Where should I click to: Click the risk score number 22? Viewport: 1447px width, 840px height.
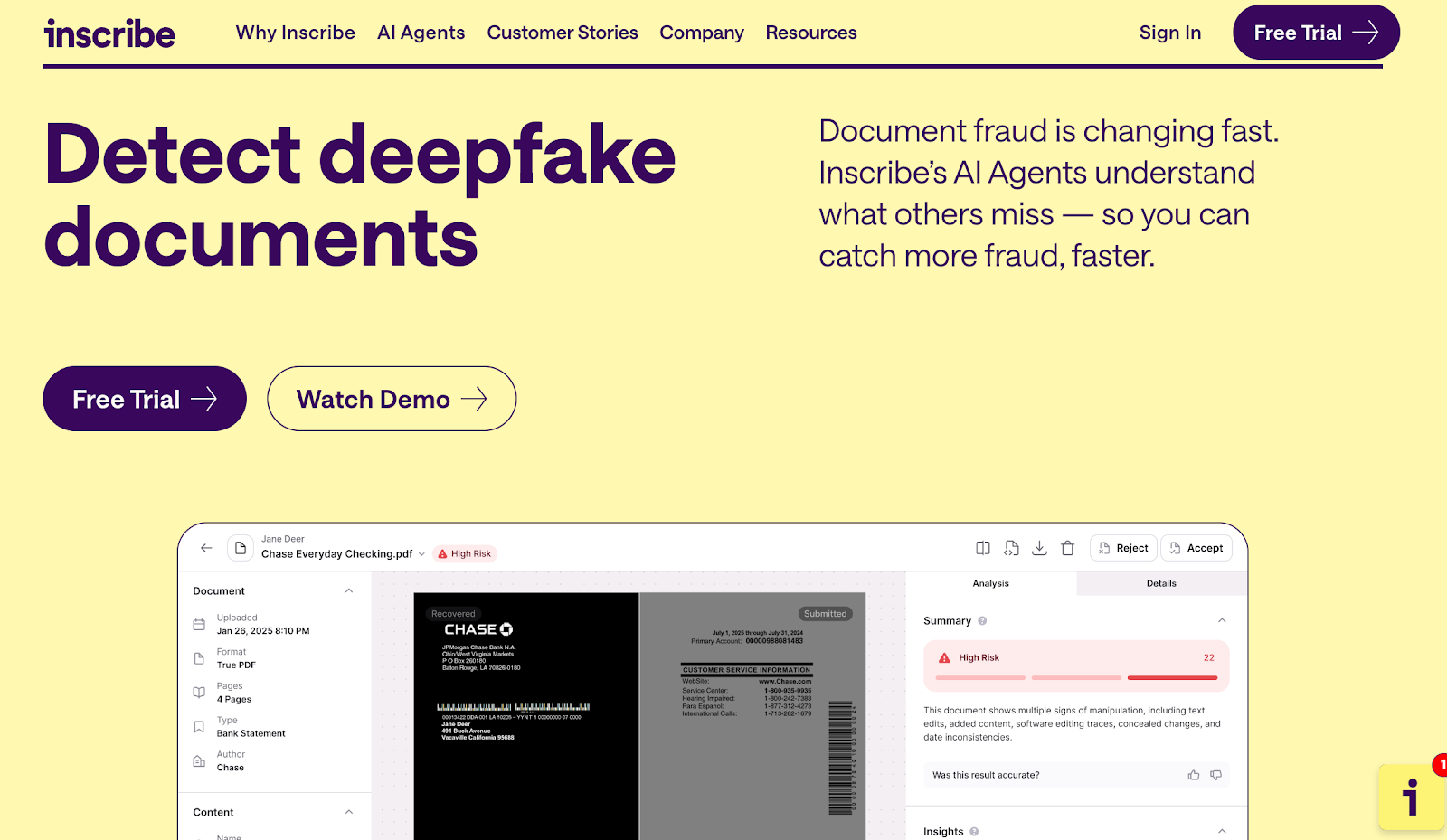(x=1209, y=658)
